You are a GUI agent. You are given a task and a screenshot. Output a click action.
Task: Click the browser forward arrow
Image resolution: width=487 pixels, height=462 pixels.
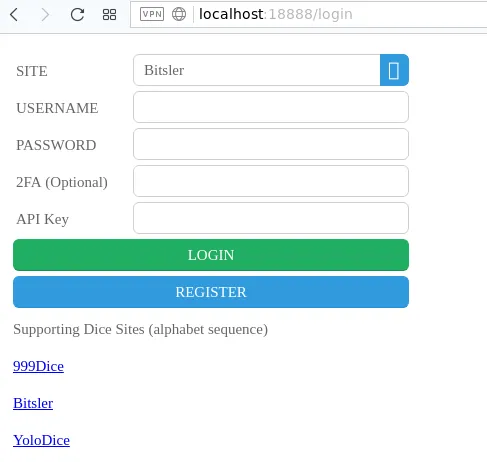tap(45, 14)
